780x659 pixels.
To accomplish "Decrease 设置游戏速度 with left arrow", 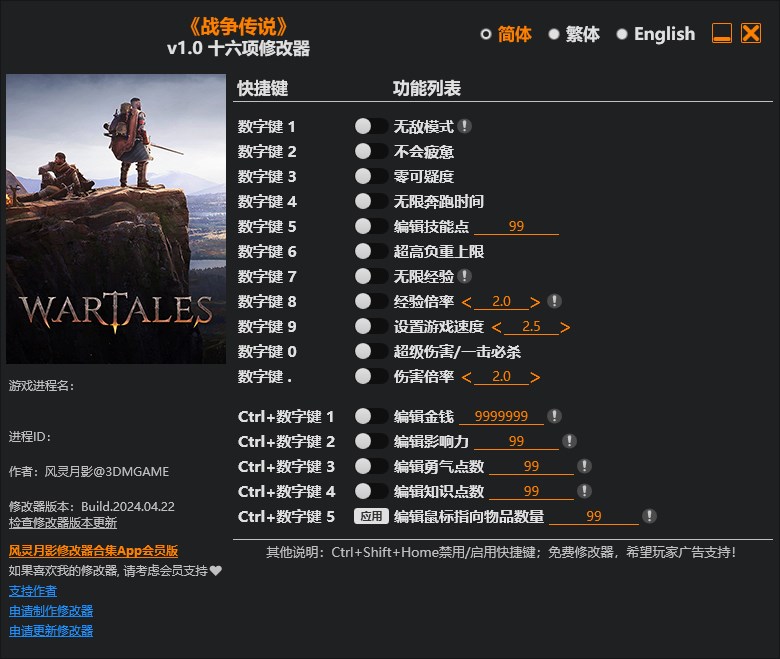I will pyautogui.click(x=496, y=327).
